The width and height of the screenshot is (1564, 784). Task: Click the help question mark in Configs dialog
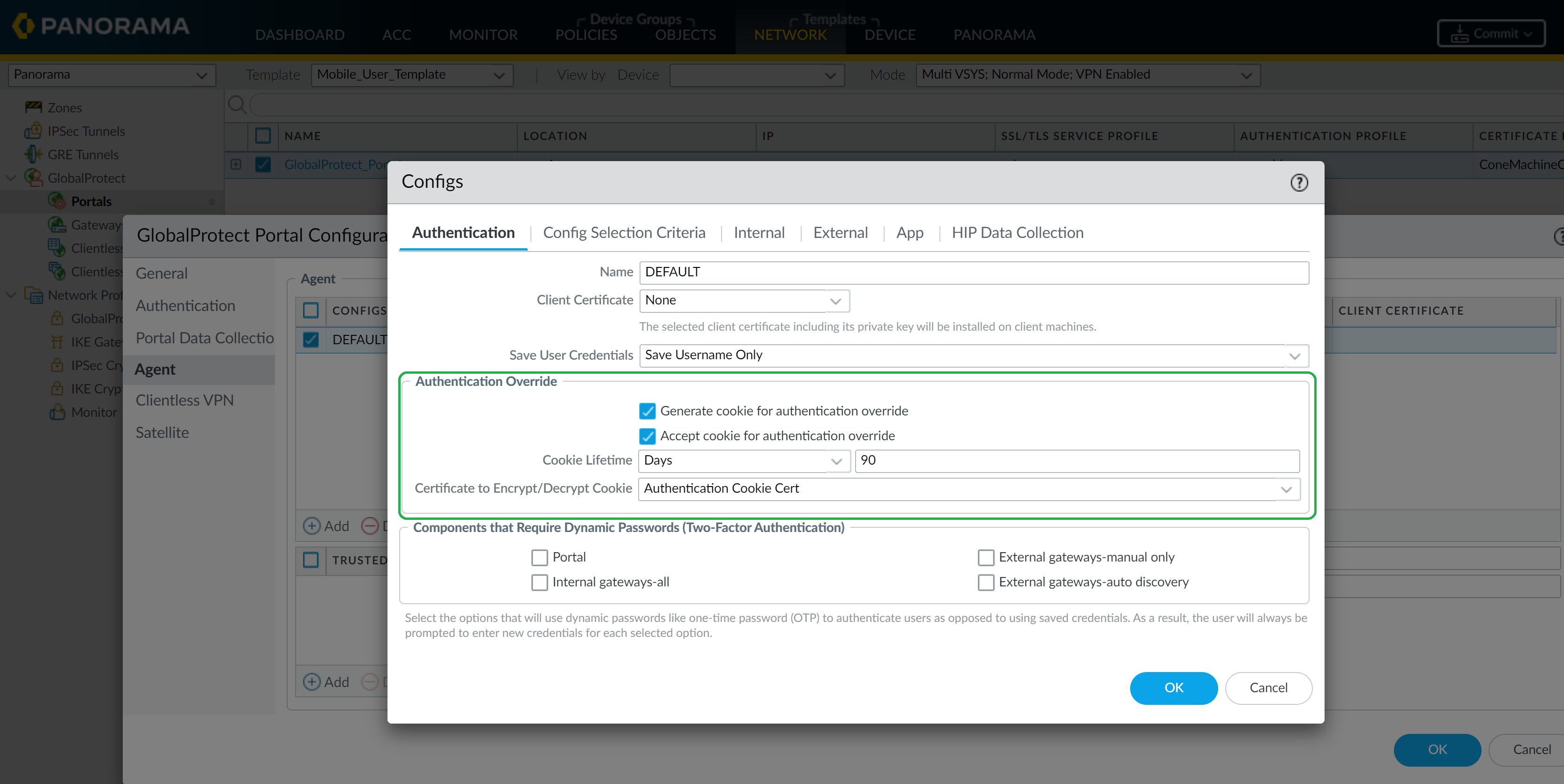pyautogui.click(x=1299, y=183)
